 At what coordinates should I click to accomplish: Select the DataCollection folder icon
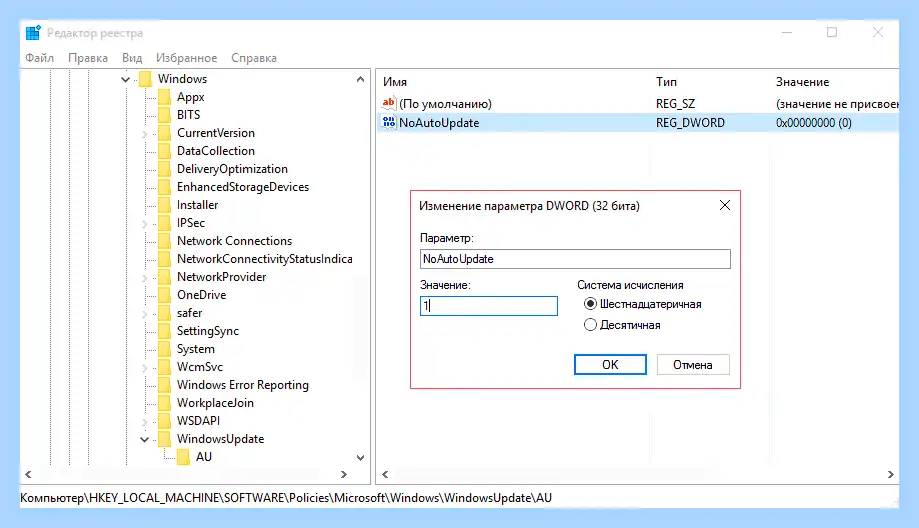tap(165, 151)
